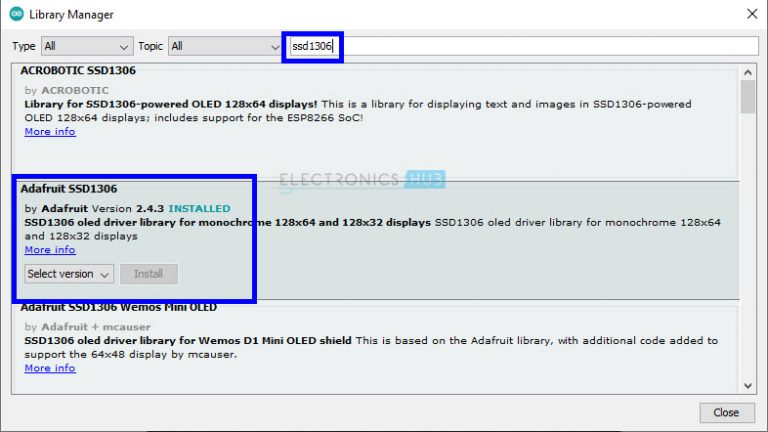Image resolution: width=768 pixels, height=432 pixels.
Task: Click the Library Manager title text
Action: tap(71, 15)
